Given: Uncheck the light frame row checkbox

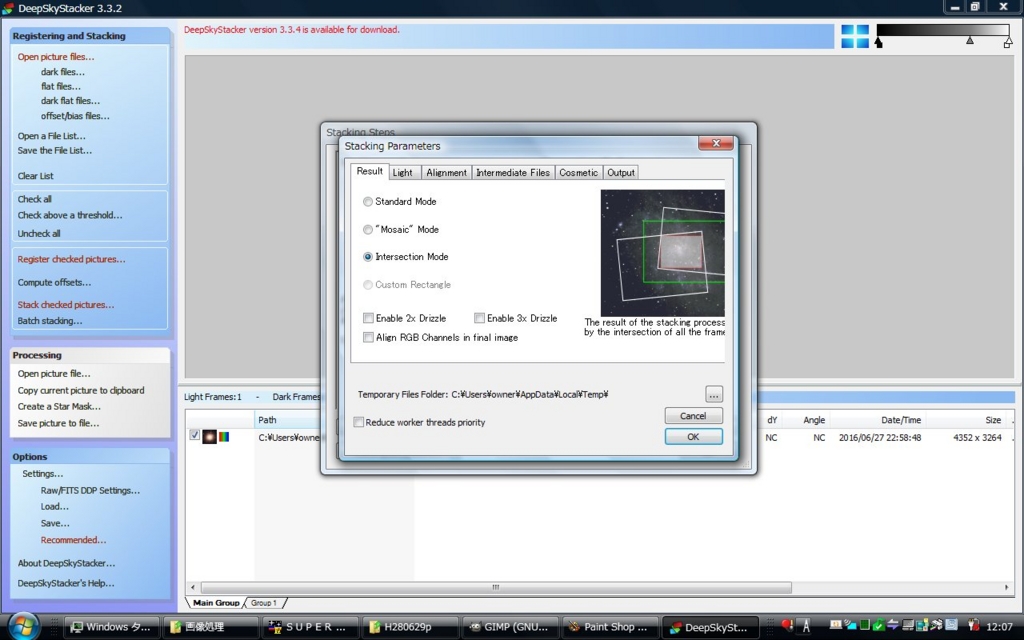Looking at the screenshot, I should 195,435.
